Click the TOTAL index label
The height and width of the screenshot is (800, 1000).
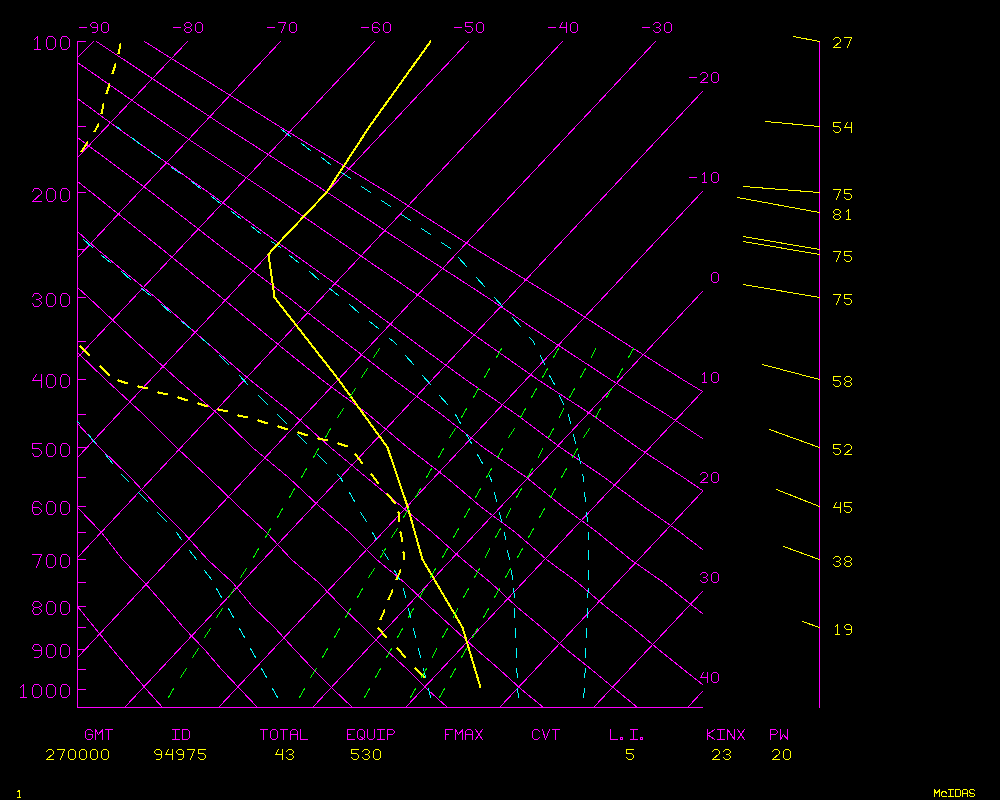(x=283, y=735)
